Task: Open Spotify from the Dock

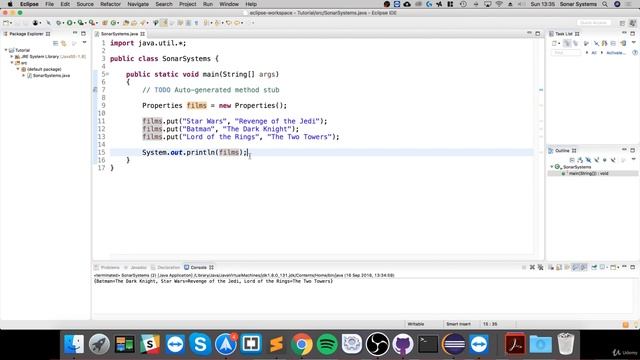Action: point(327,344)
